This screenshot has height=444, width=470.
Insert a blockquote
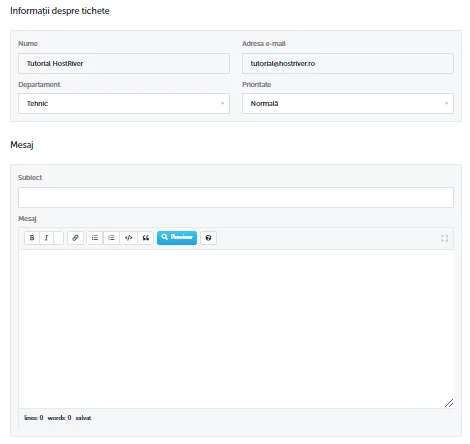coord(146,238)
